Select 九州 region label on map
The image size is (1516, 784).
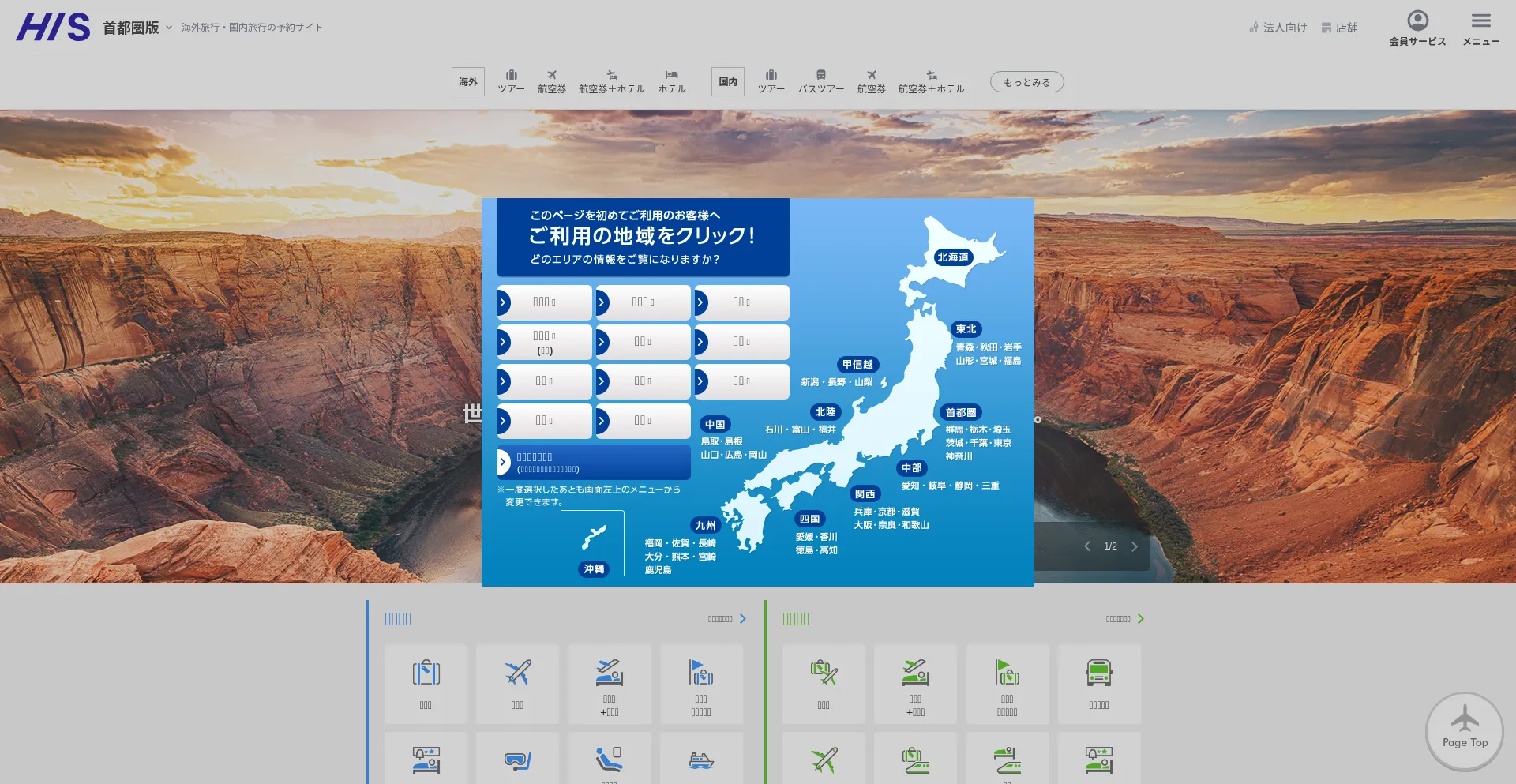[704, 525]
